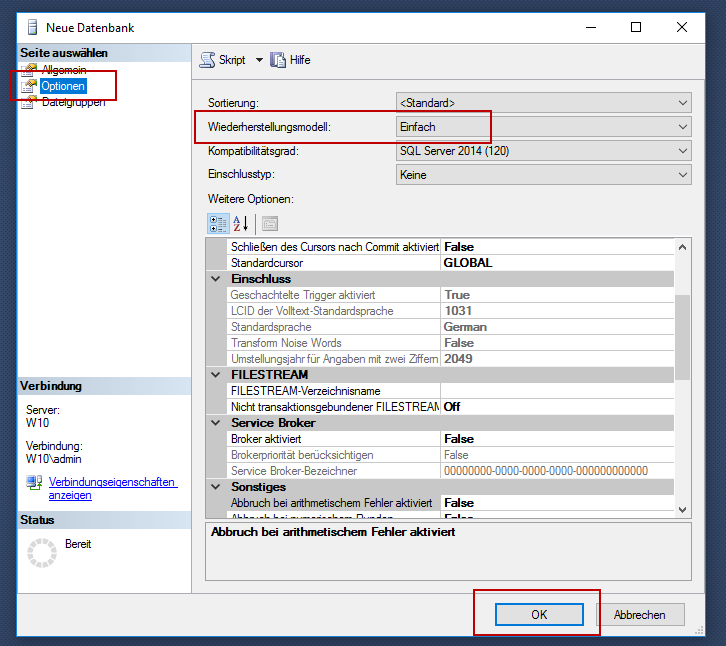Click the Dateigruppen page icon

pyautogui.click(x=30, y=103)
